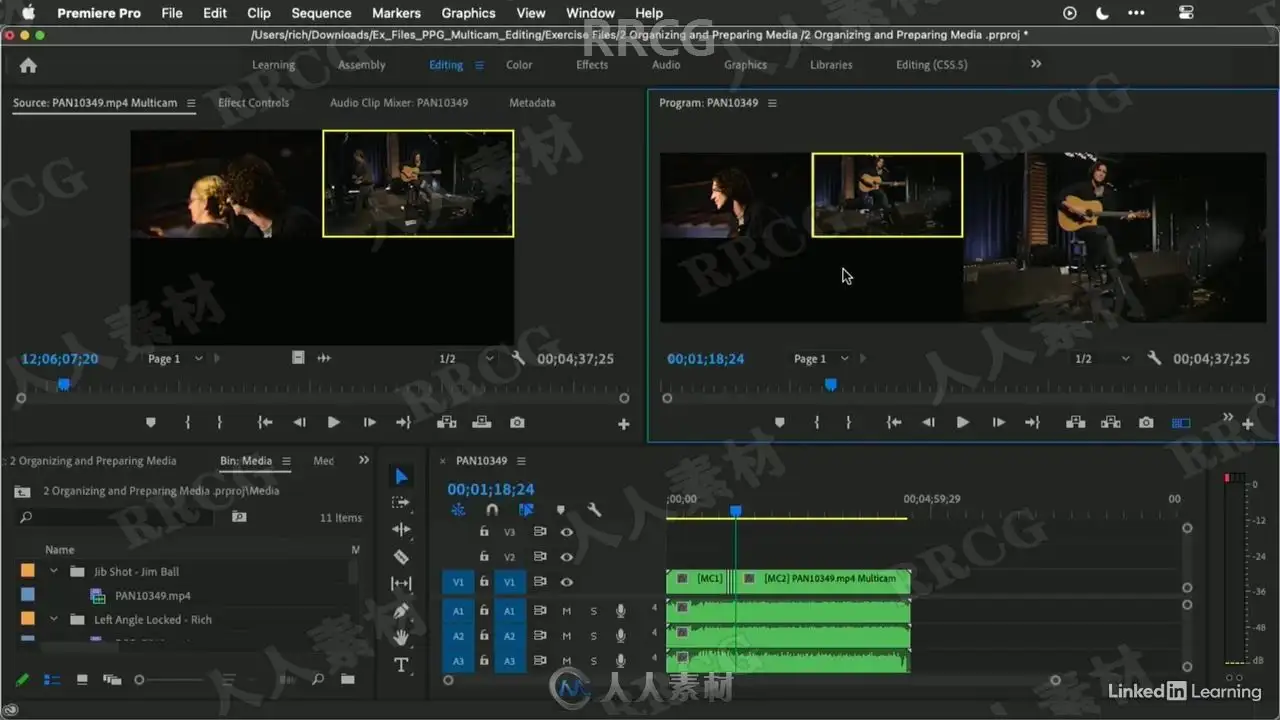Switch to the Color workspace
This screenshot has width=1280, height=720.
tap(519, 65)
